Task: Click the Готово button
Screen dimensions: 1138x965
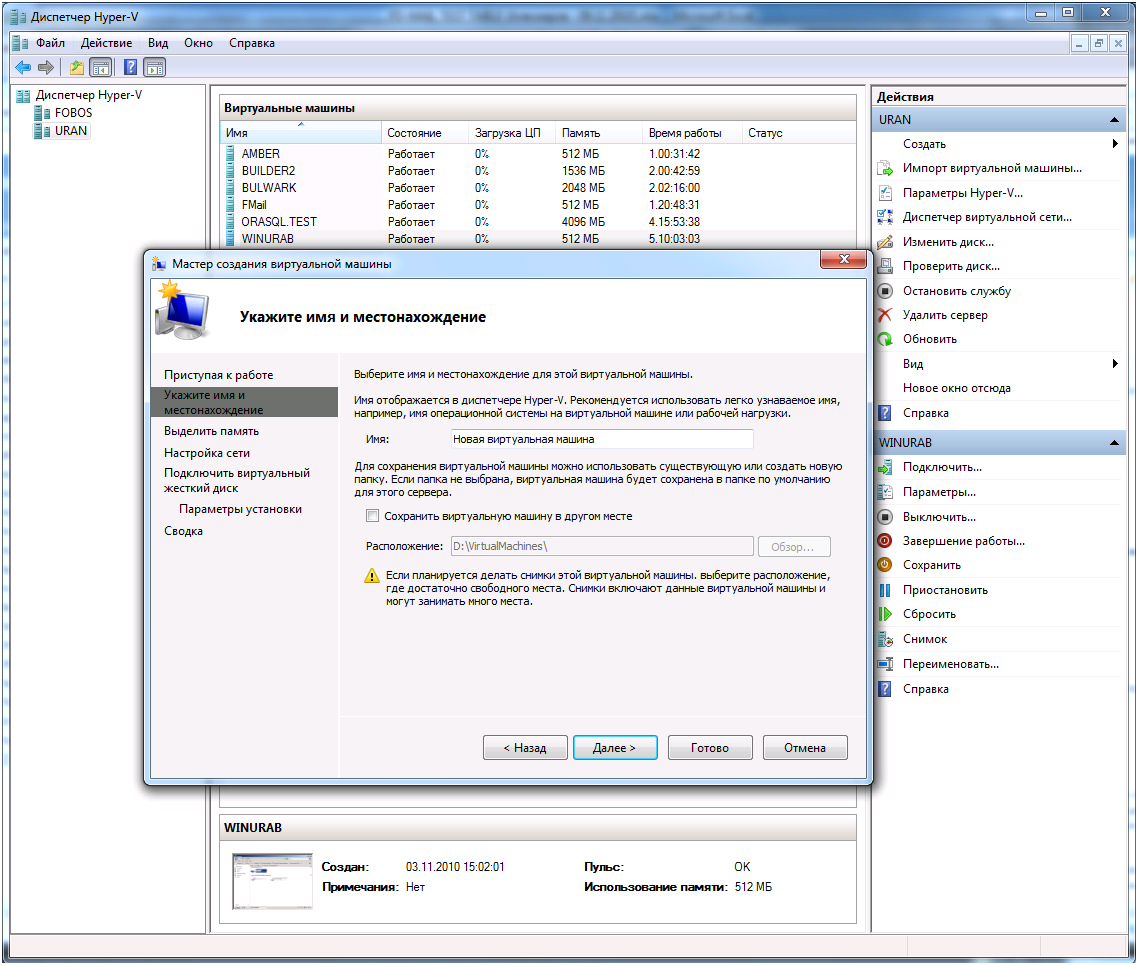Action: coord(710,747)
